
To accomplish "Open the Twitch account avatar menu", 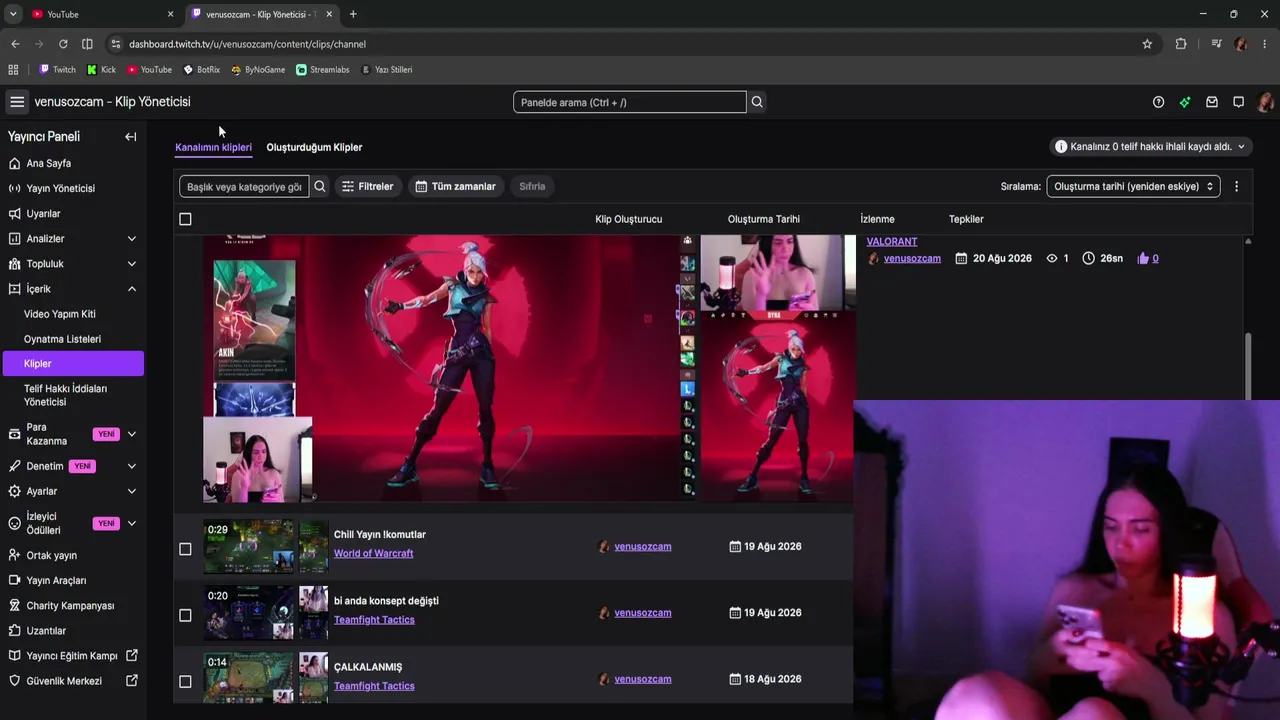I will click(1265, 102).
